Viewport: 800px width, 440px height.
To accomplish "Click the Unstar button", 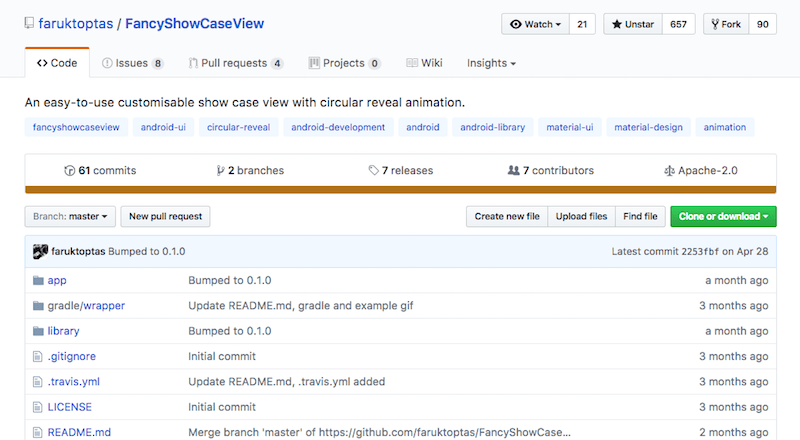I will click(x=633, y=24).
